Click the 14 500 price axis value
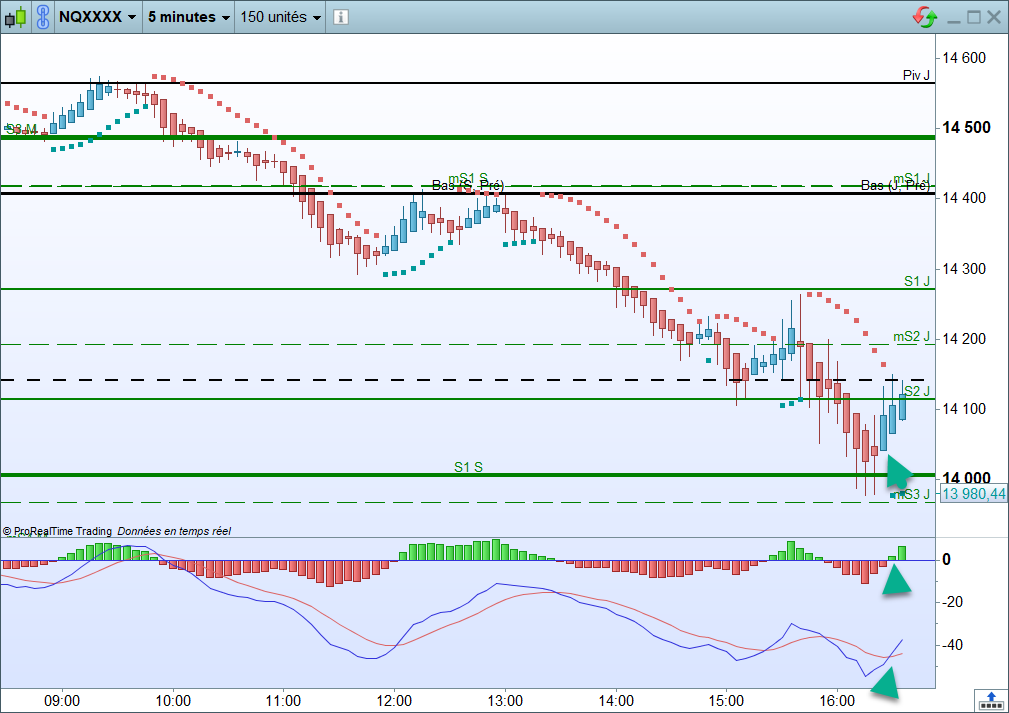Screen dimensions: 1009x713 966,127
